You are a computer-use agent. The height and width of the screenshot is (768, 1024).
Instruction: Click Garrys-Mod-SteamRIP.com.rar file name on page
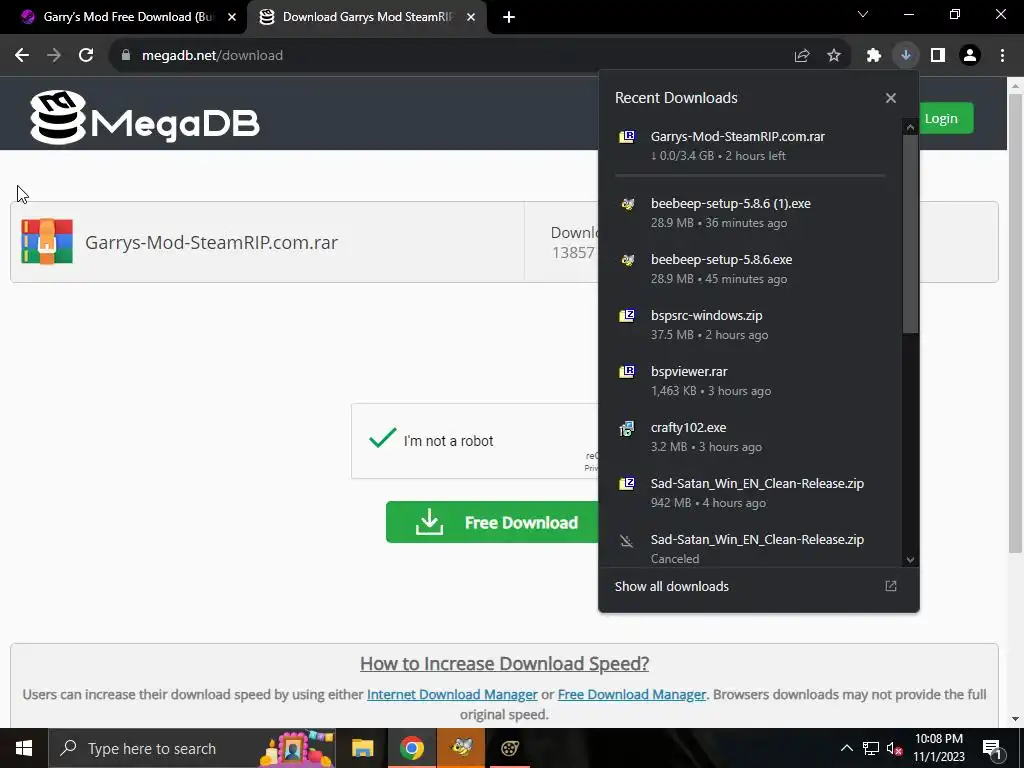click(x=212, y=242)
